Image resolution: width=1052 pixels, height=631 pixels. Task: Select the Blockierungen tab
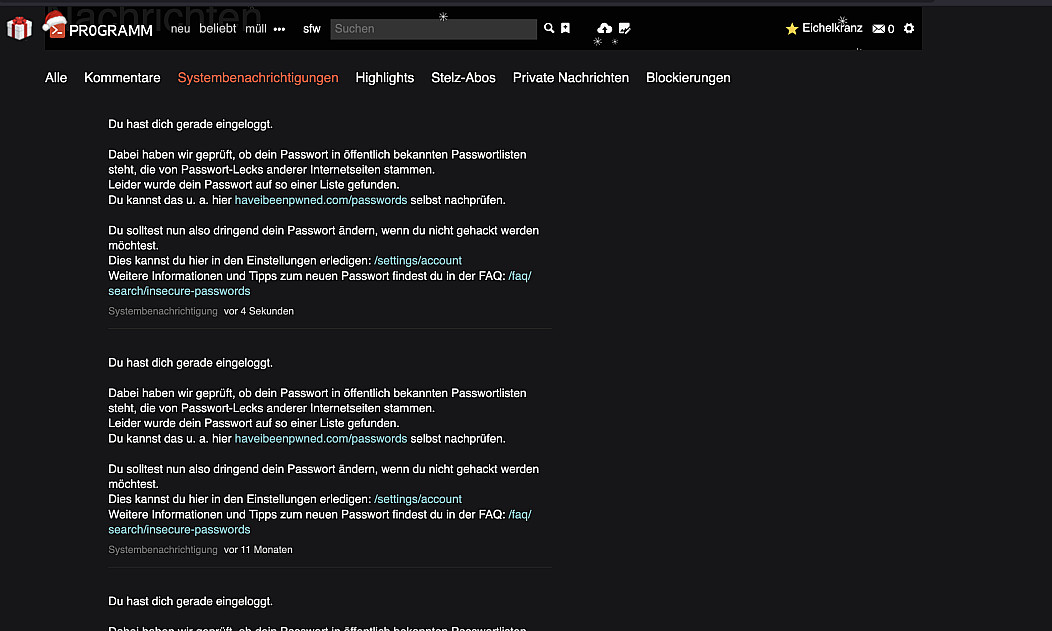coord(688,77)
